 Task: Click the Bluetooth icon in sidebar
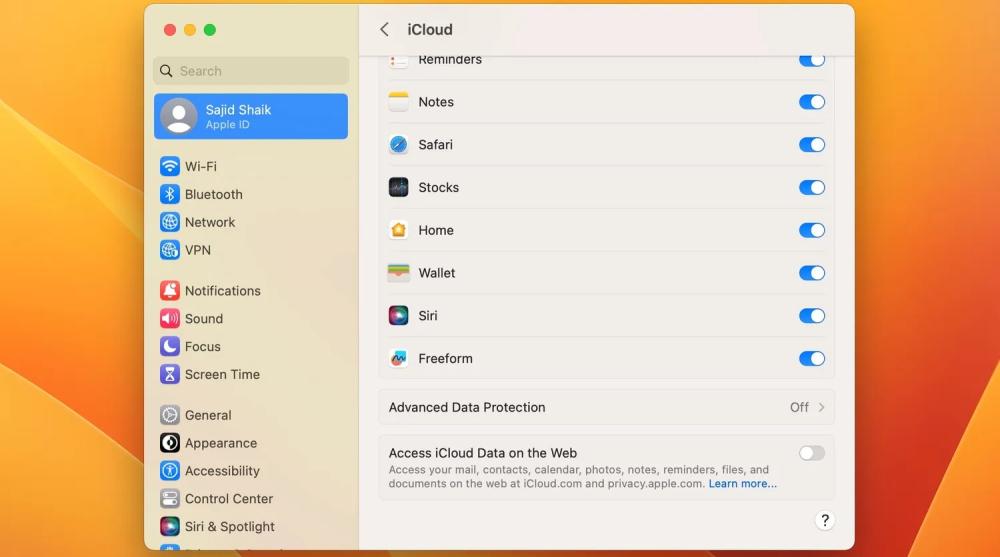(x=170, y=195)
